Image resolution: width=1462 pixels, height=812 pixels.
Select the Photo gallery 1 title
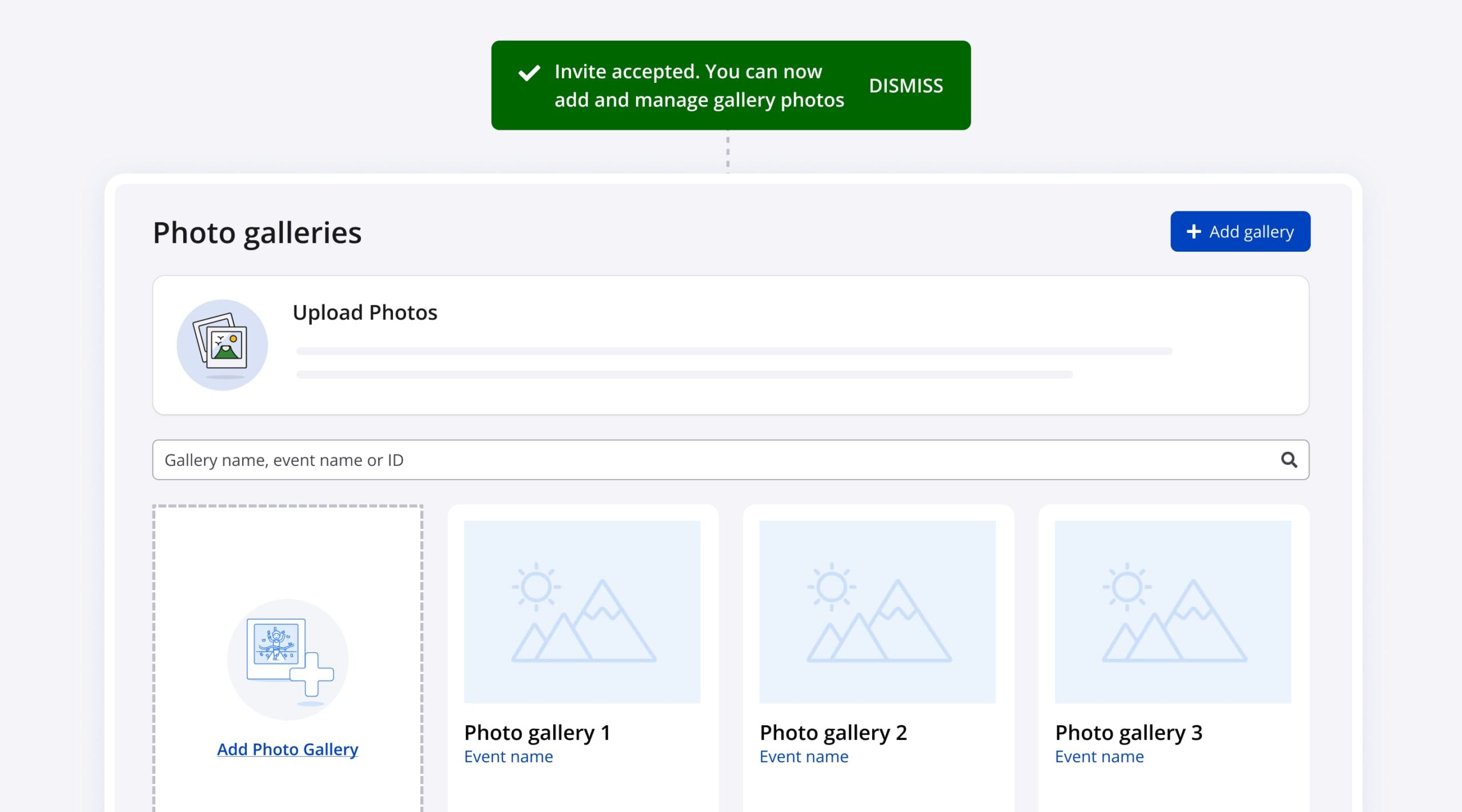click(537, 733)
